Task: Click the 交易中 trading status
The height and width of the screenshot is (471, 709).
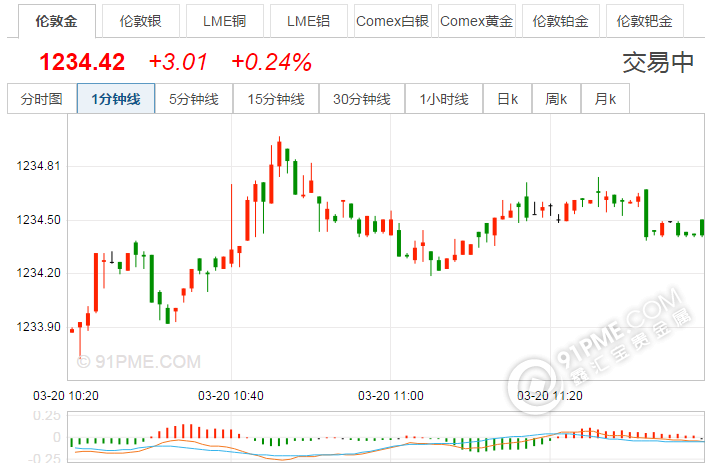Action: point(658,62)
